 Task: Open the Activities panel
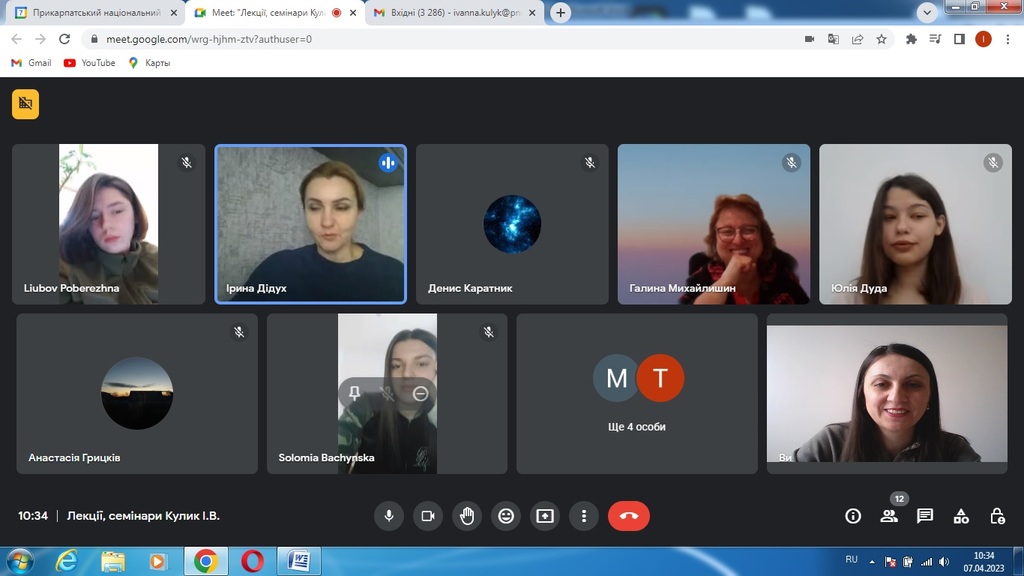(961, 516)
